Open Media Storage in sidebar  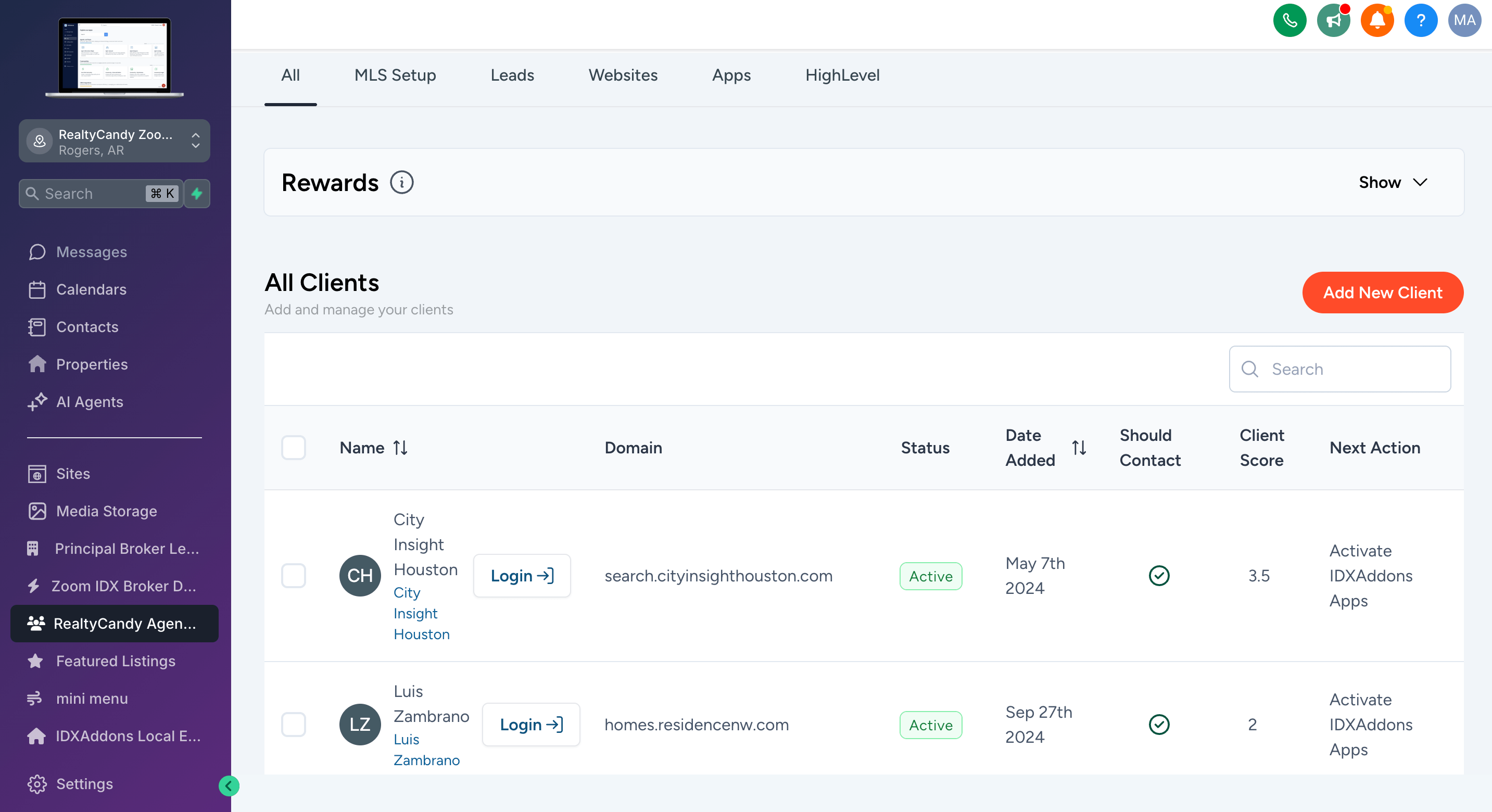(x=107, y=511)
